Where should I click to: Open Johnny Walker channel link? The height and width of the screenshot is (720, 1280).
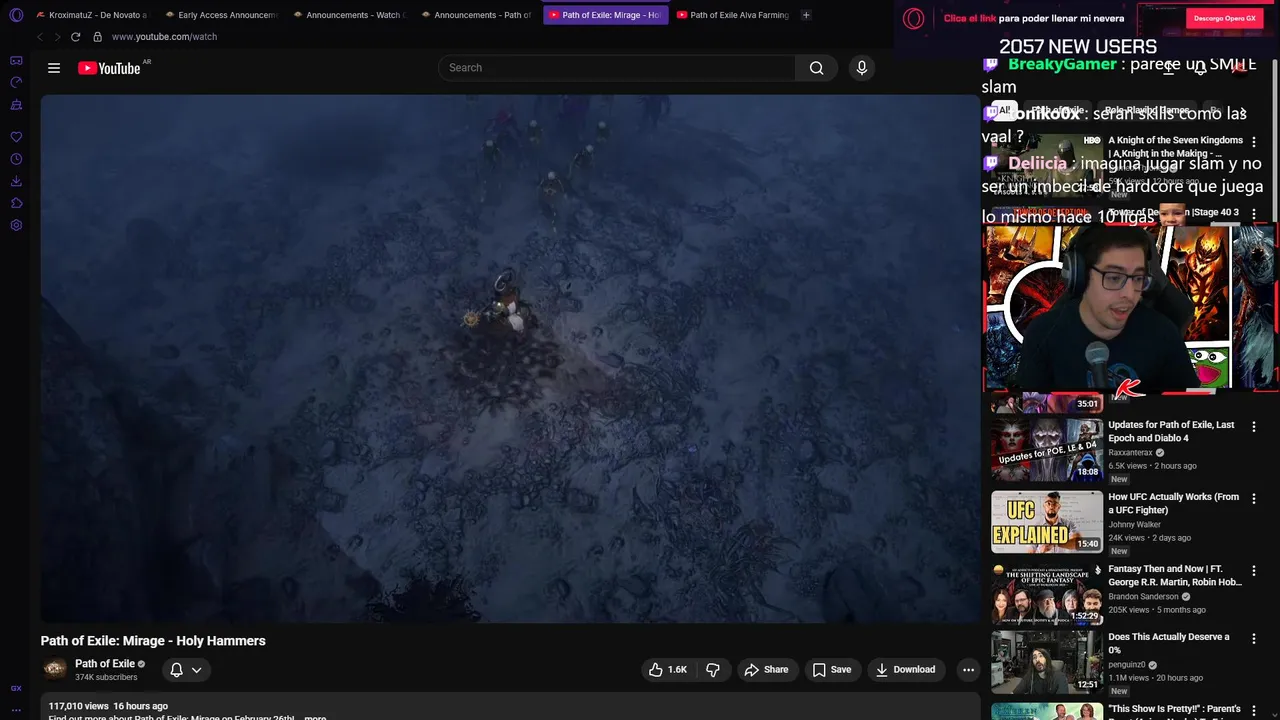coord(1135,524)
